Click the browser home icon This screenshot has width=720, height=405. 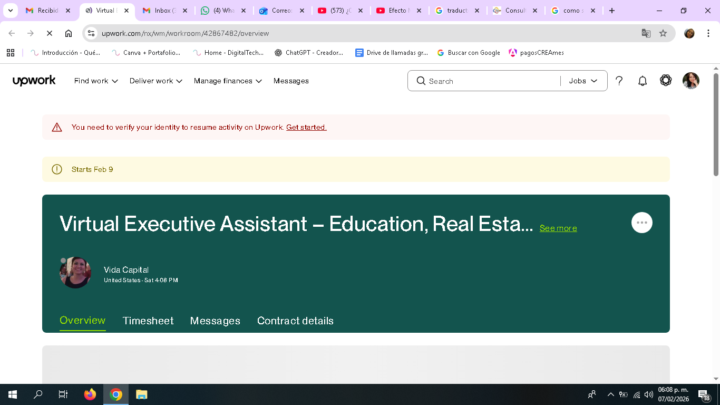pos(68,33)
